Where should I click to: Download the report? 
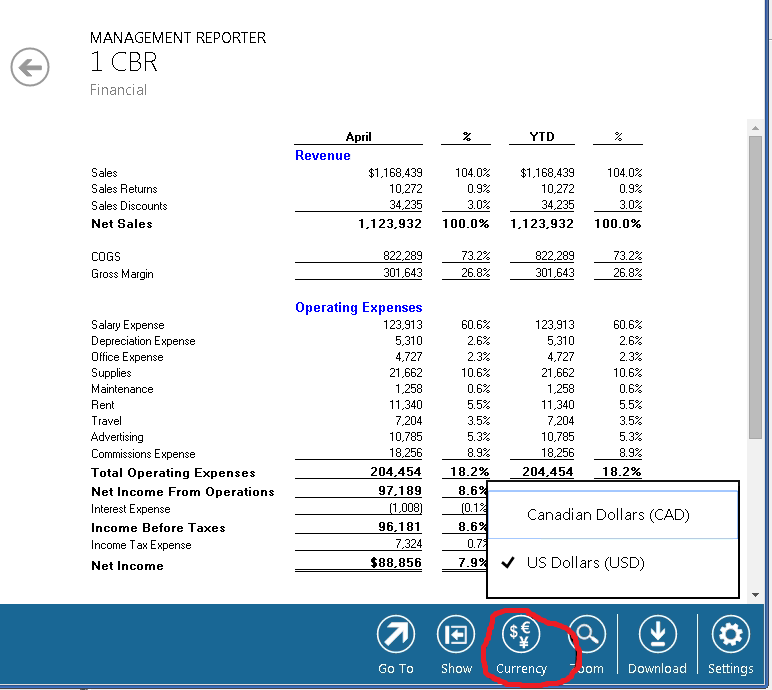click(x=657, y=634)
